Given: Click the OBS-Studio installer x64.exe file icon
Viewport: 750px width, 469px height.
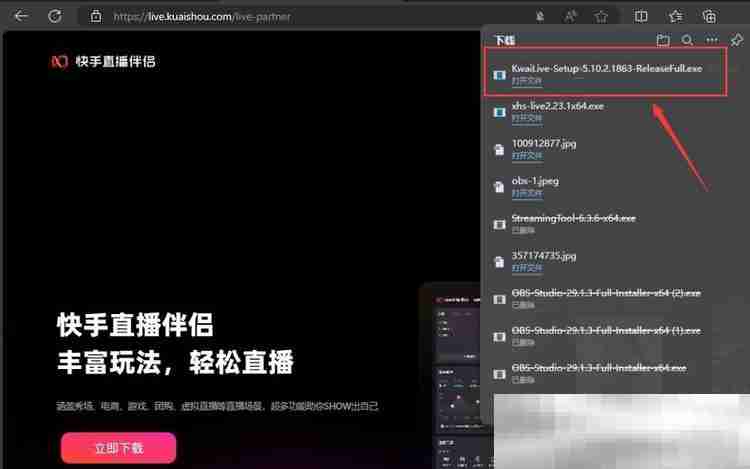Looking at the screenshot, I should coord(499,374).
